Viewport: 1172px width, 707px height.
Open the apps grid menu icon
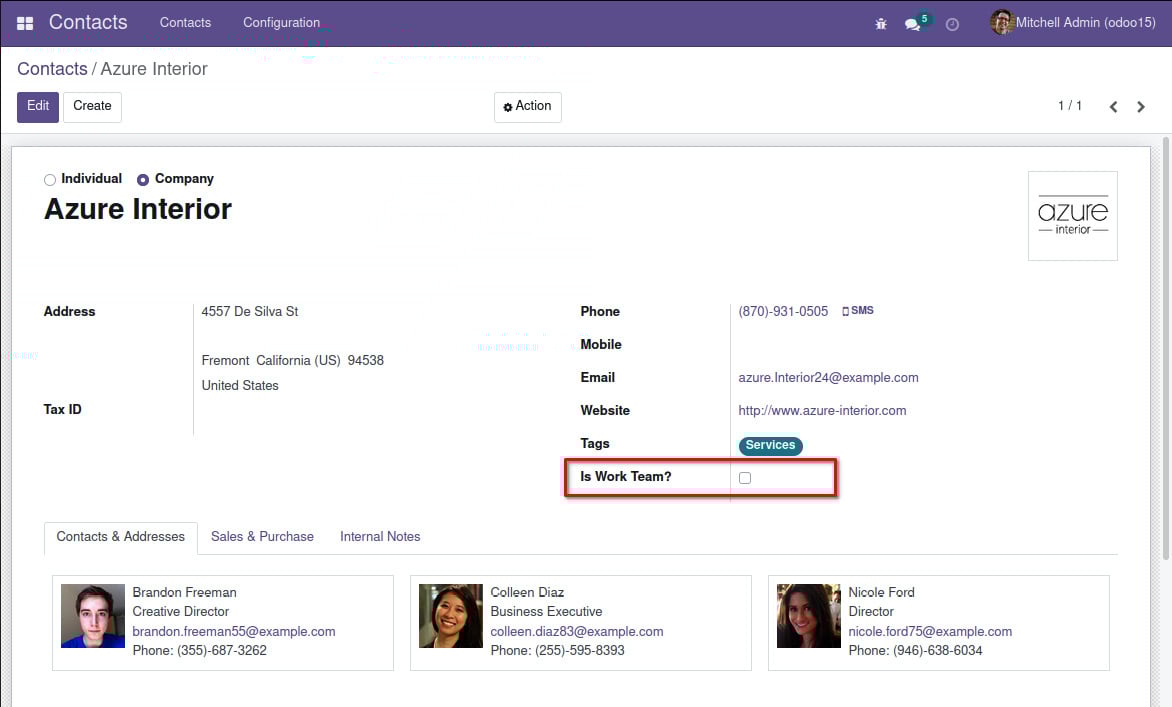[x=25, y=23]
